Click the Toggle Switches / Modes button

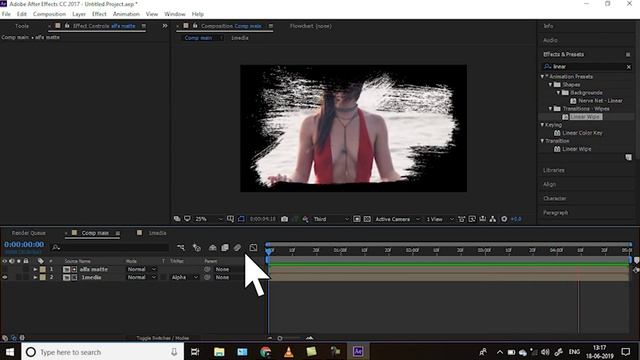coord(162,338)
